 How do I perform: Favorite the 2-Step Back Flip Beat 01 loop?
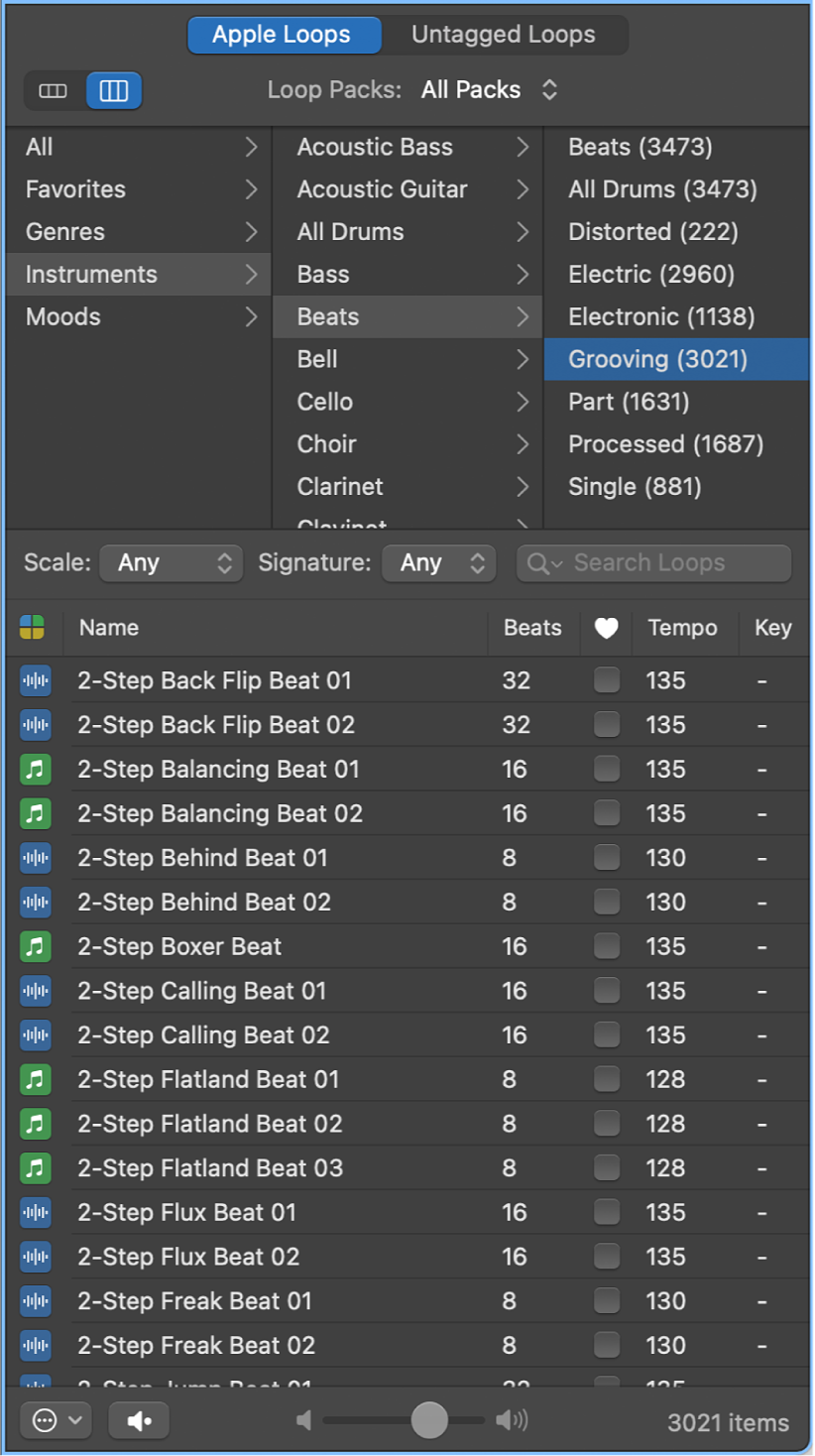pyautogui.click(x=606, y=680)
